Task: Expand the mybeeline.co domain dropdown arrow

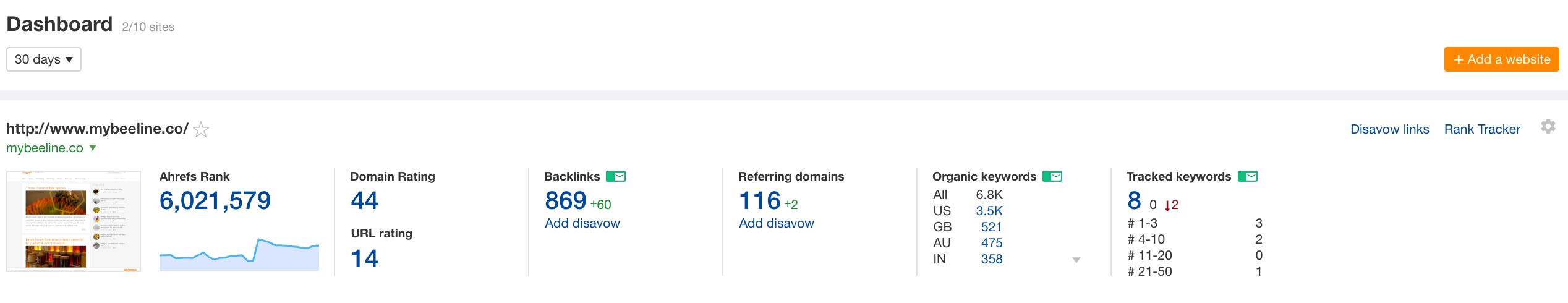Action: 93,148
